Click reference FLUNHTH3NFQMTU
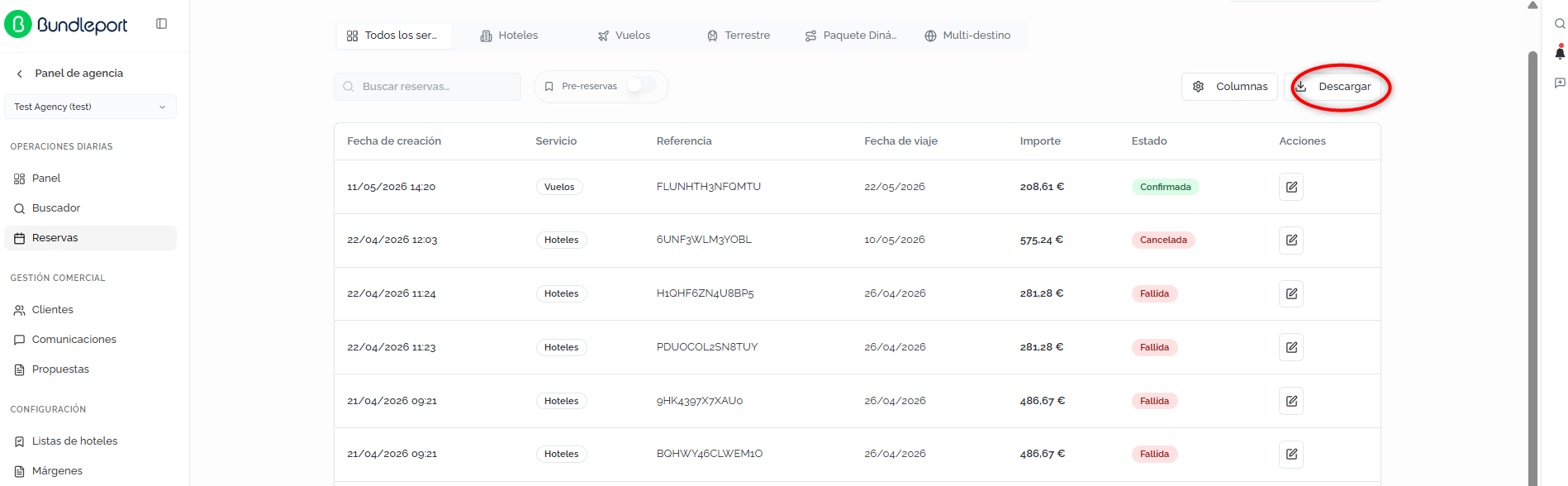Viewport: 1568px width, 486px height. 709,187
